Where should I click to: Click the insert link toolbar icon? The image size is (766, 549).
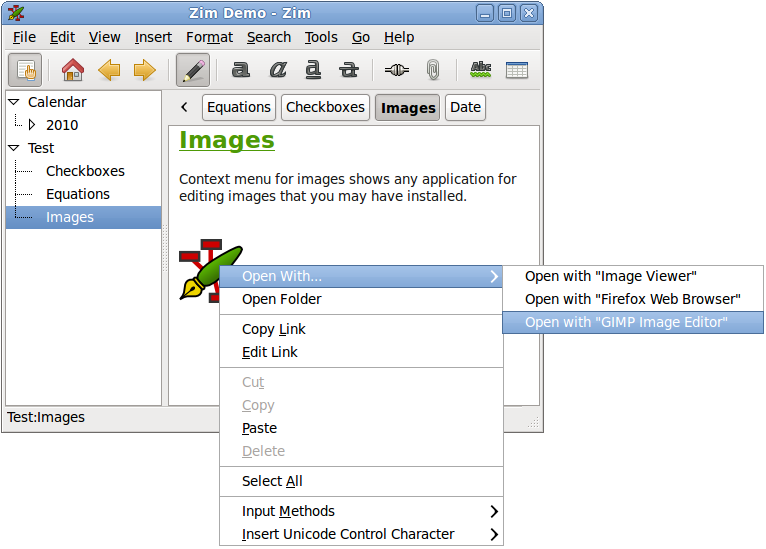click(396, 70)
